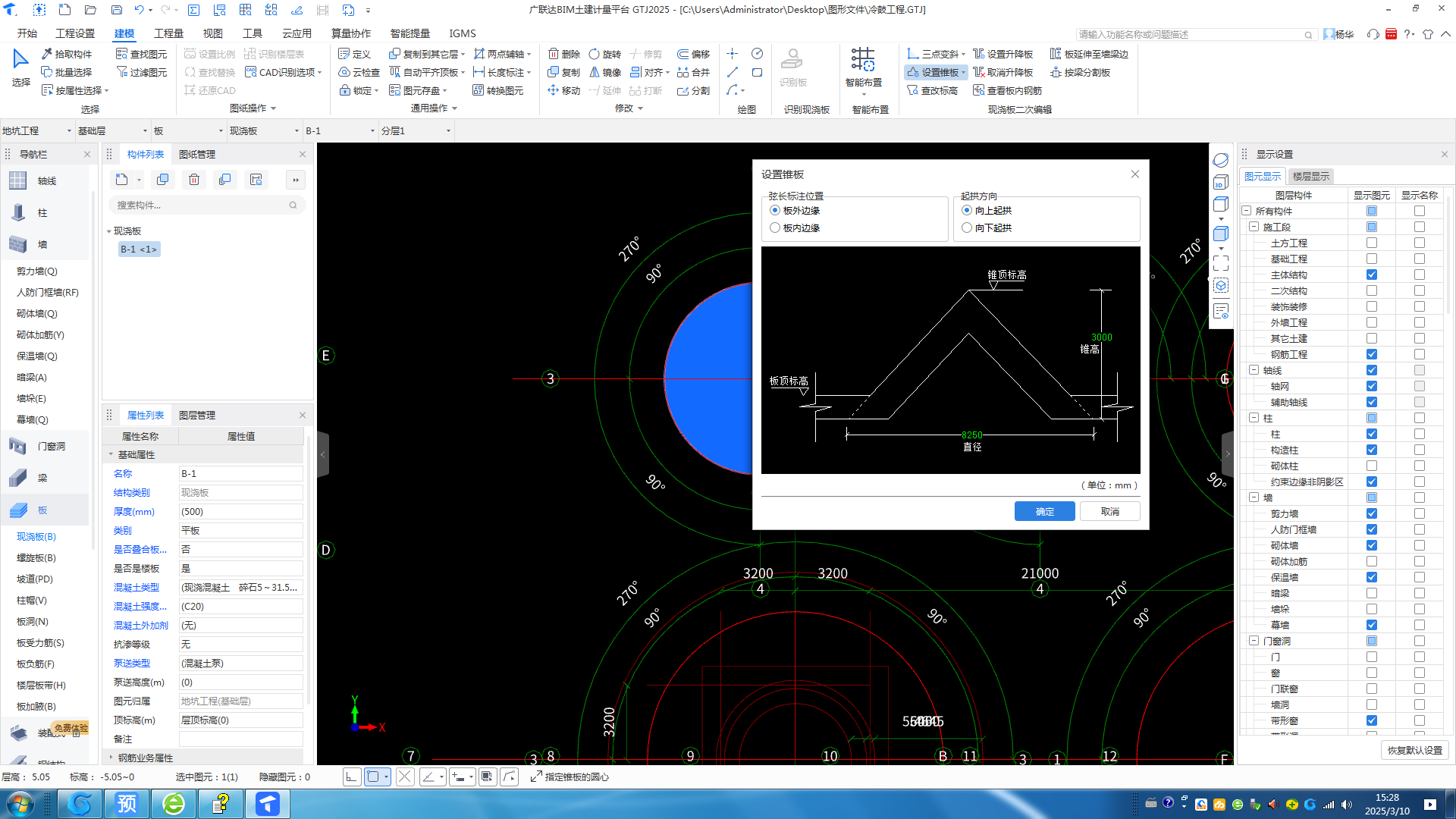This screenshot has width=1456, height=819.
Task: Click the 镜像 tool
Action: coord(605,72)
